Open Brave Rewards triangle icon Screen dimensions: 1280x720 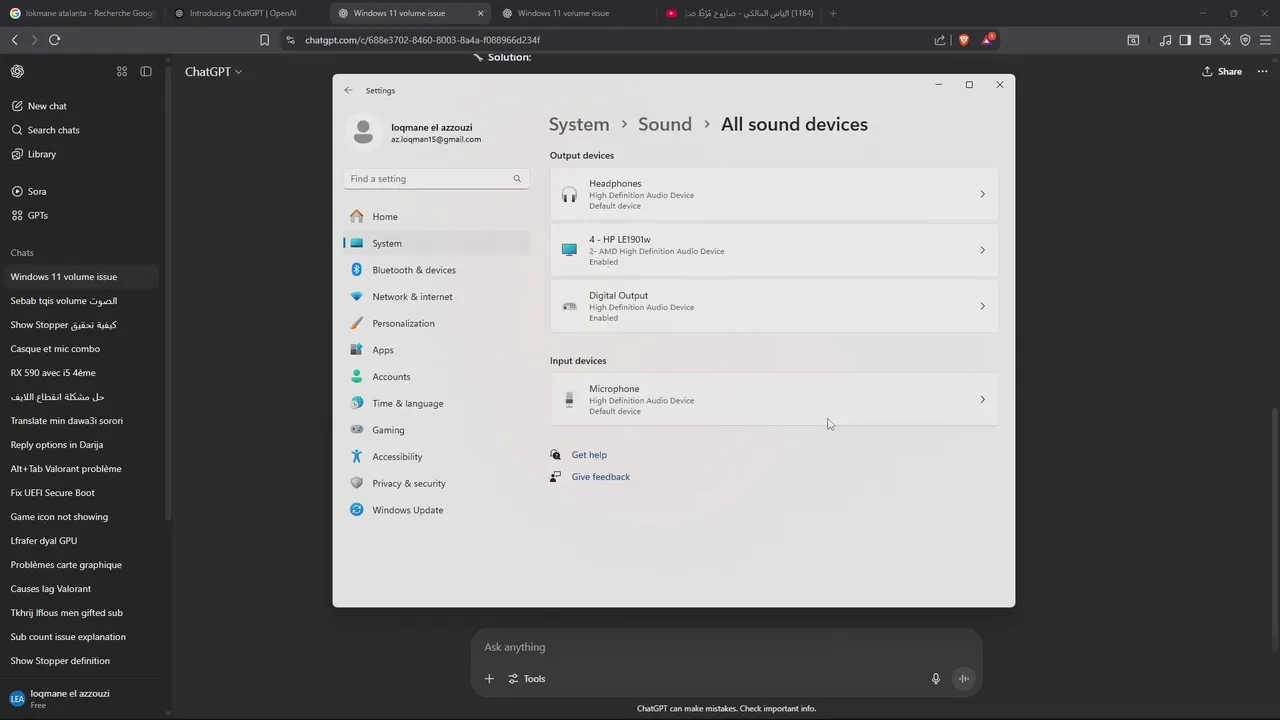coord(988,39)
